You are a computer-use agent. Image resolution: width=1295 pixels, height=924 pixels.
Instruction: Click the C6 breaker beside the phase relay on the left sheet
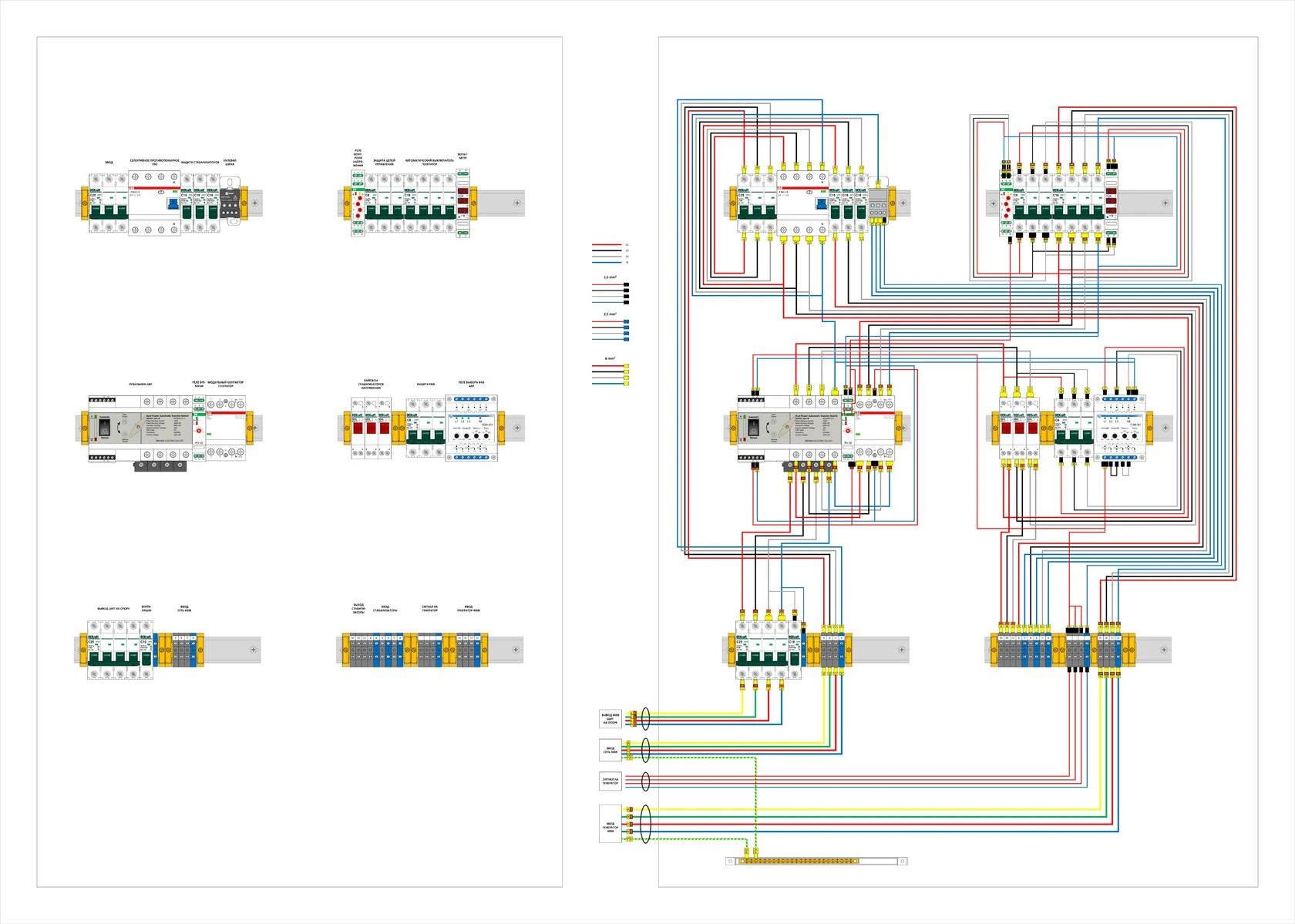(425, 428)
